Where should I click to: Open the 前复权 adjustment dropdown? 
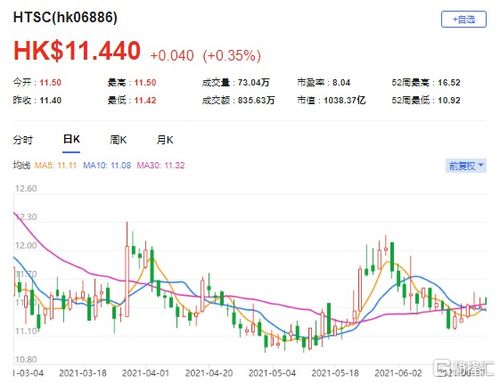pos(466,166)
